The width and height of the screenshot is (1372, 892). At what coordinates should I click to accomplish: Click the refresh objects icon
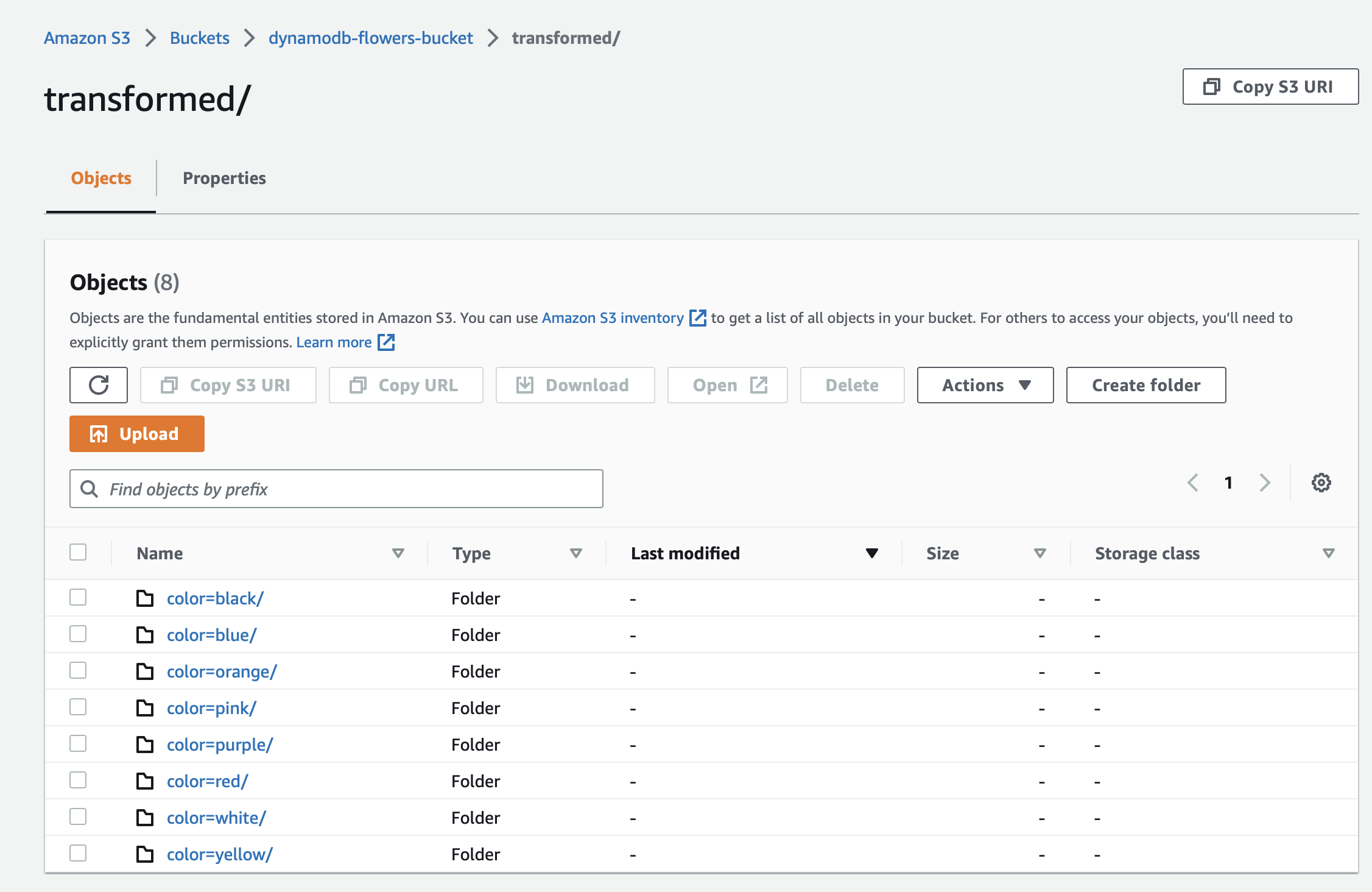(x=98, y=384)
